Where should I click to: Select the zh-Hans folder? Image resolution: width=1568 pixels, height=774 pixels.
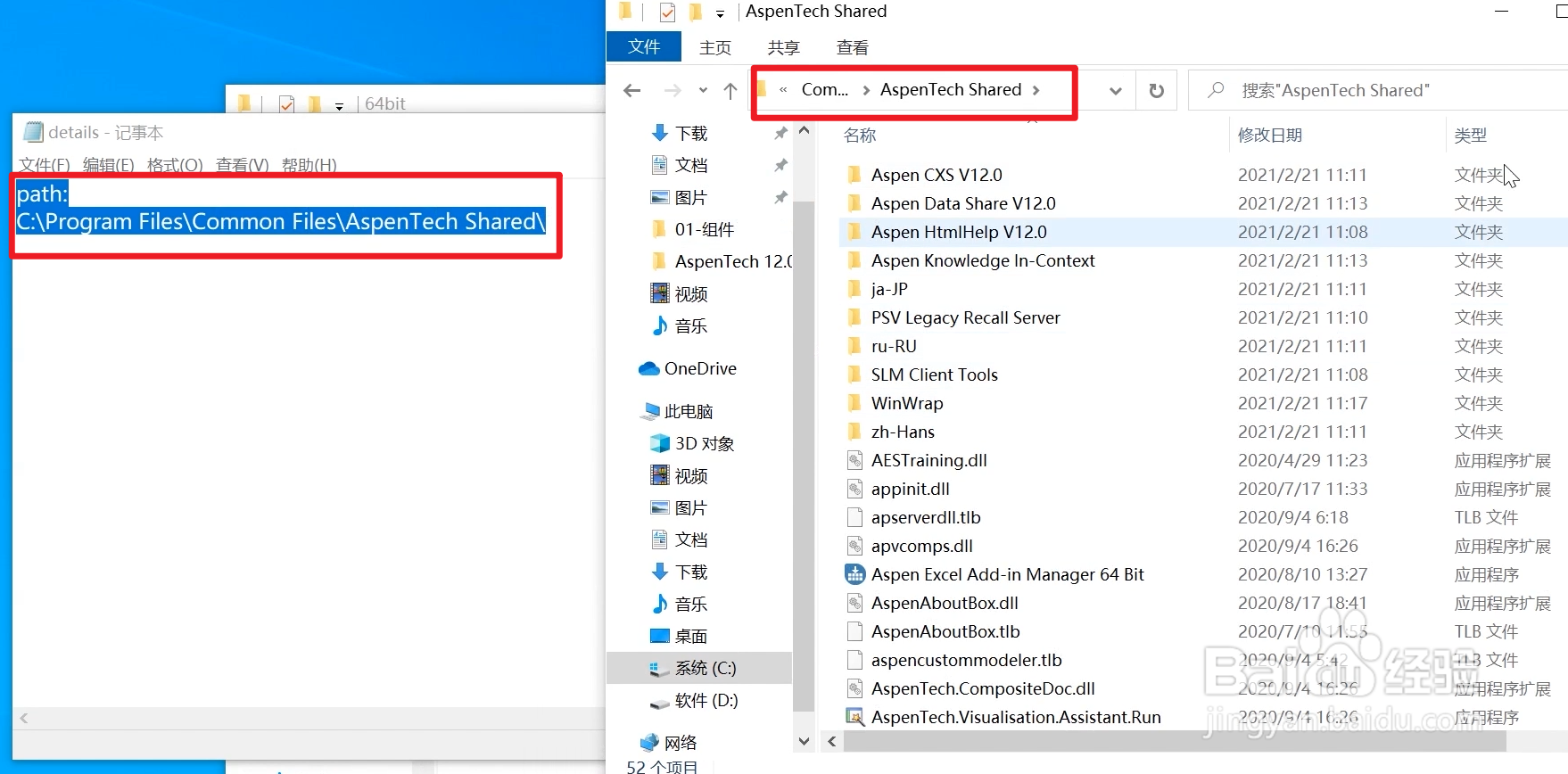(903, 432)
